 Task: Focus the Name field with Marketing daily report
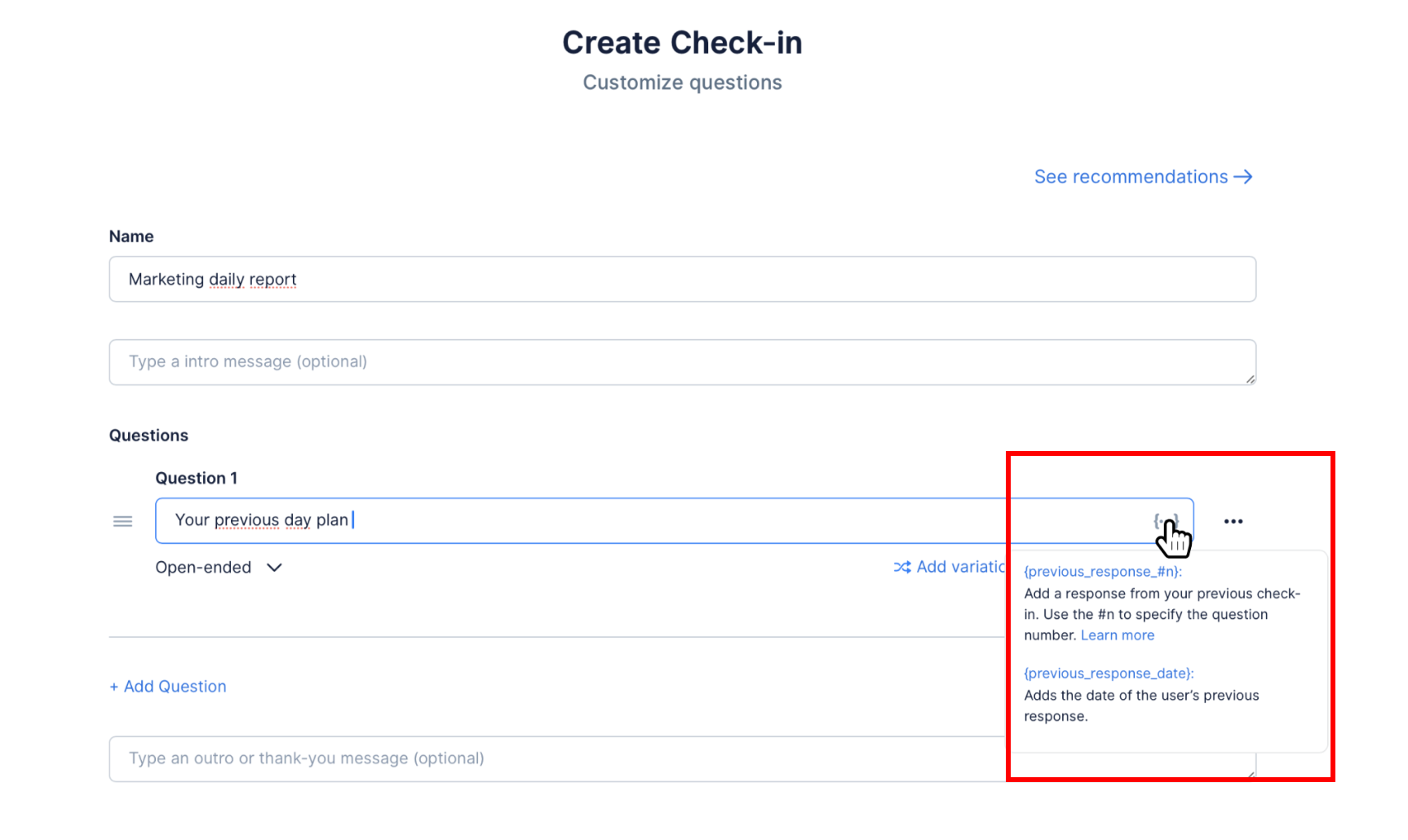(x=682, y=280)
